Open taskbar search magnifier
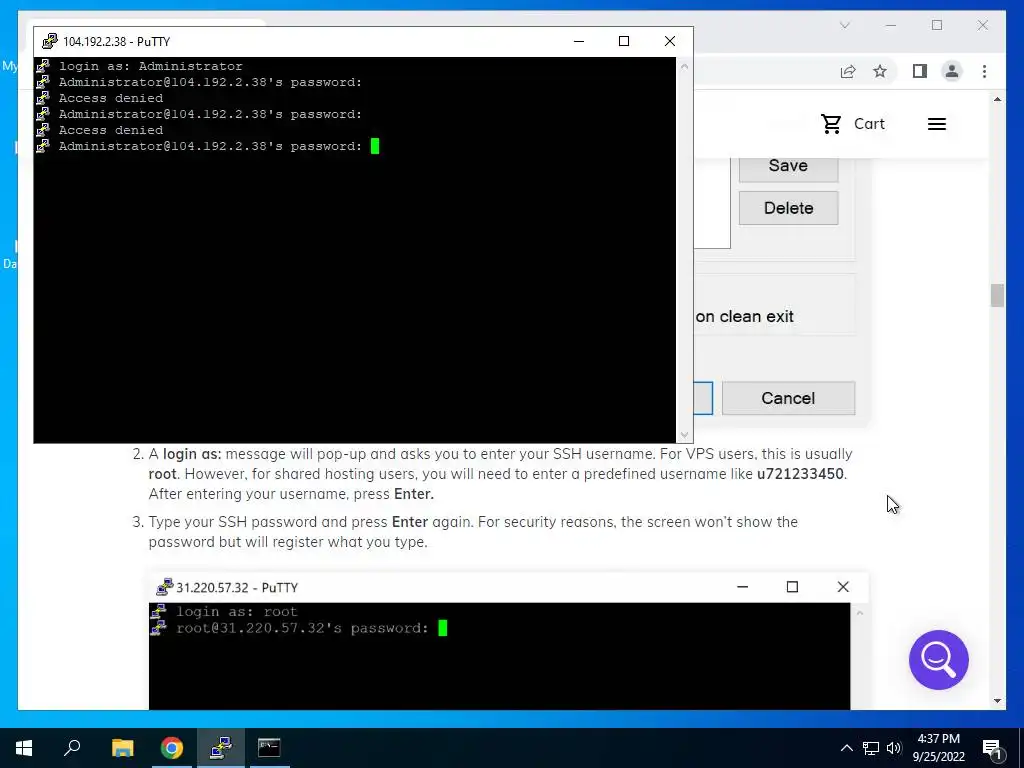Screen dimensions: 1024x768 [x=72, y=748]
